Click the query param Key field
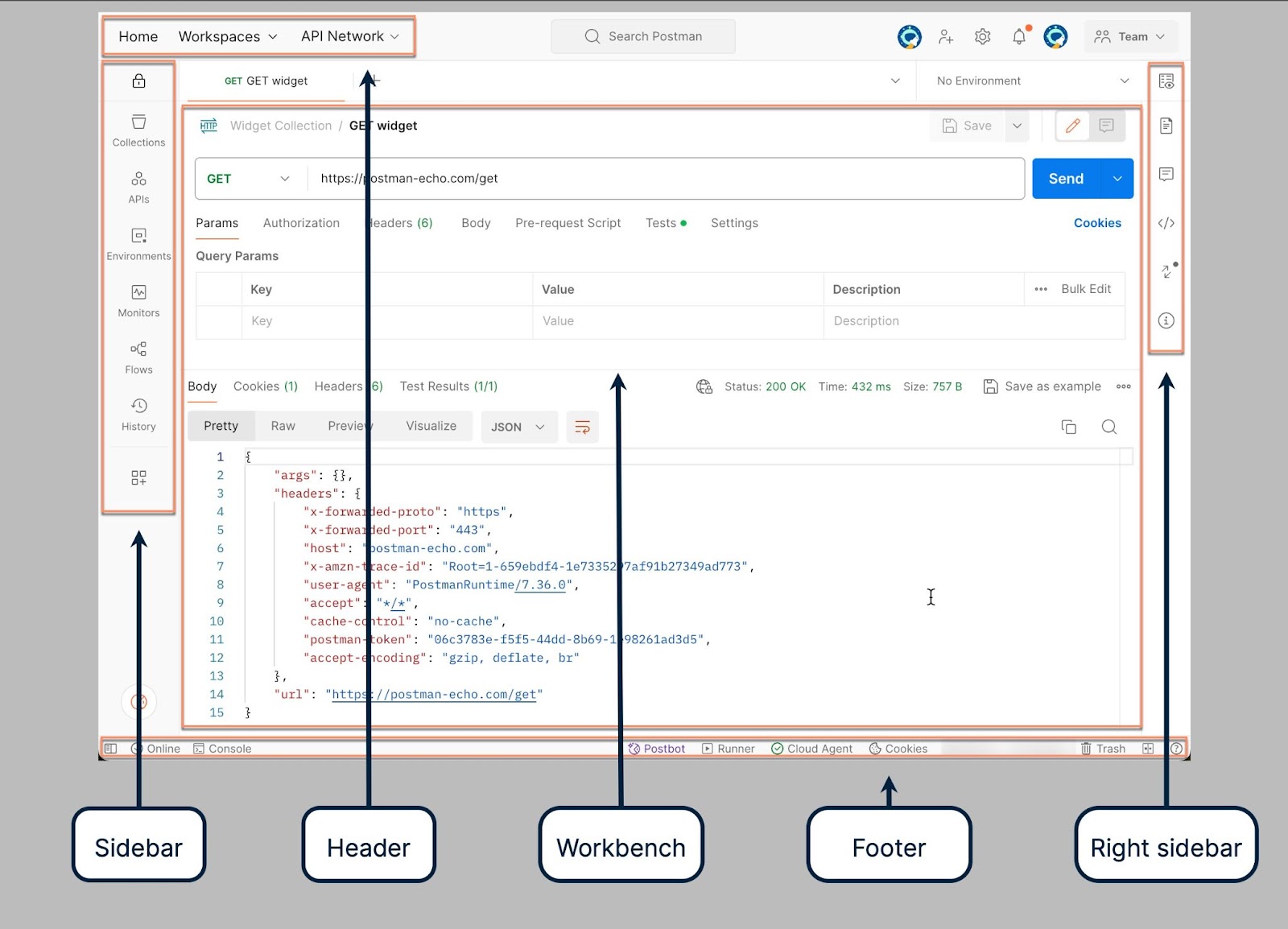 [386, 321]
